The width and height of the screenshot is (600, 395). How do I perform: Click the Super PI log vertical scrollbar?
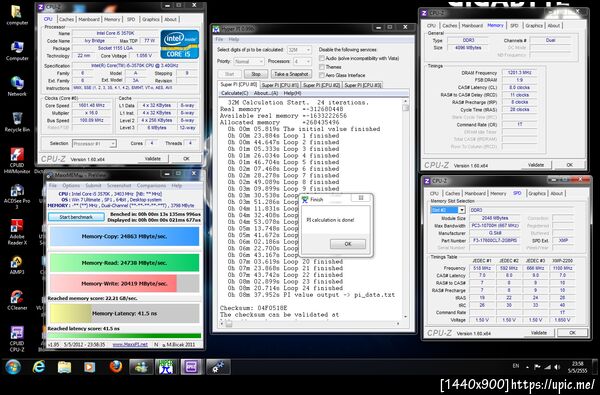[x=406, y=209]
